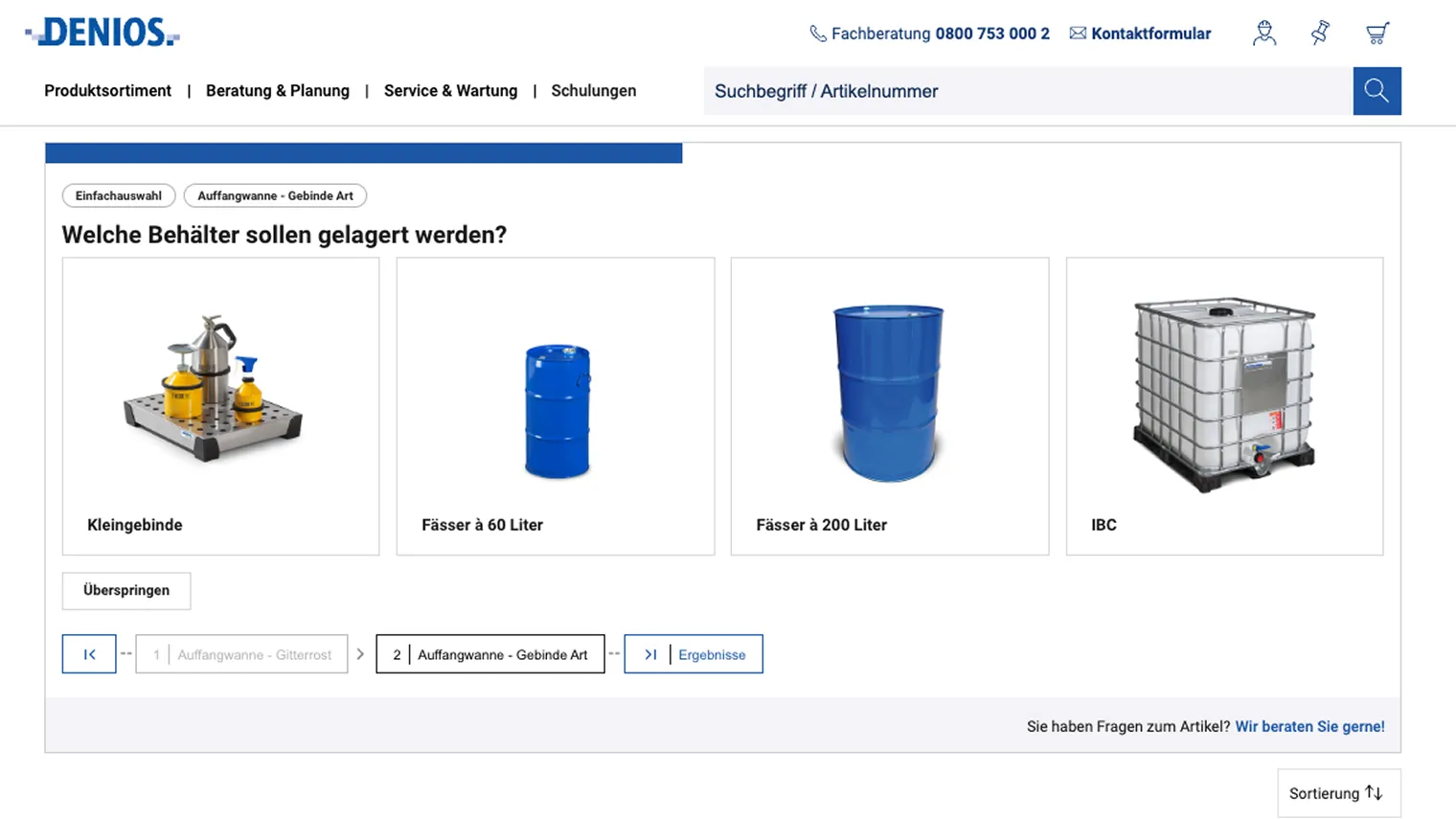Choose Fässer à 60 Liter option
This screenshot has width=1456, height=819.
click(555, 405)
